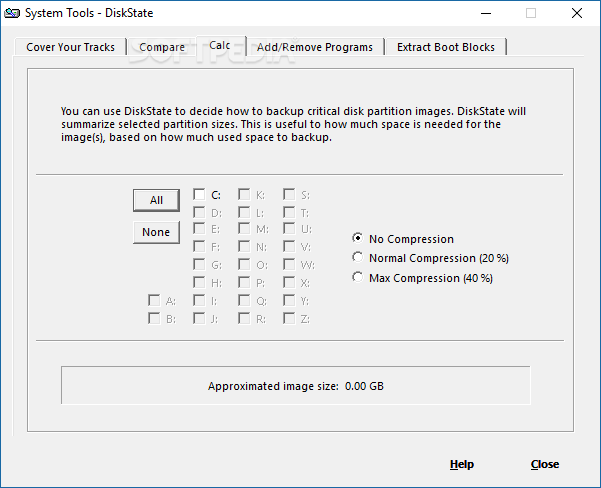Viewport: 601px width, 488px height.
Task: Tick the X: drive checkbox
Action: point(289,282)
